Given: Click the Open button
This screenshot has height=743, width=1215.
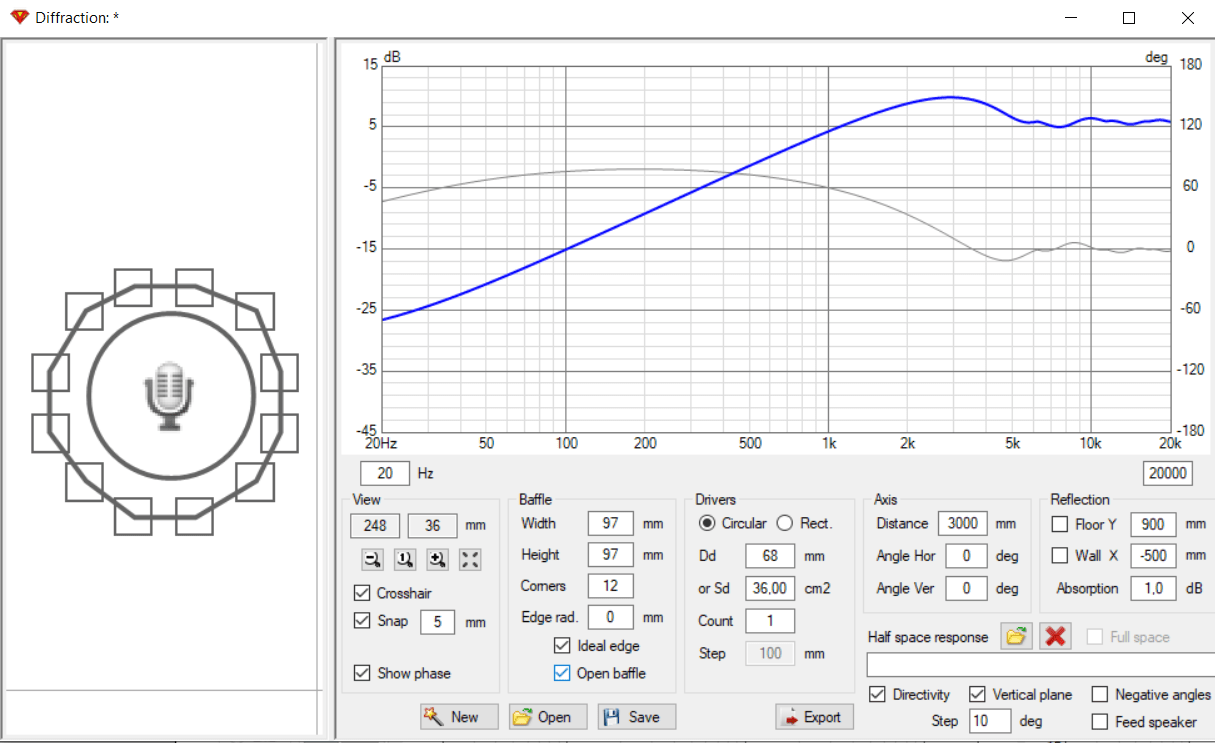Looking at the screenshot, I should pyautogui.click(x=548, y=716).
